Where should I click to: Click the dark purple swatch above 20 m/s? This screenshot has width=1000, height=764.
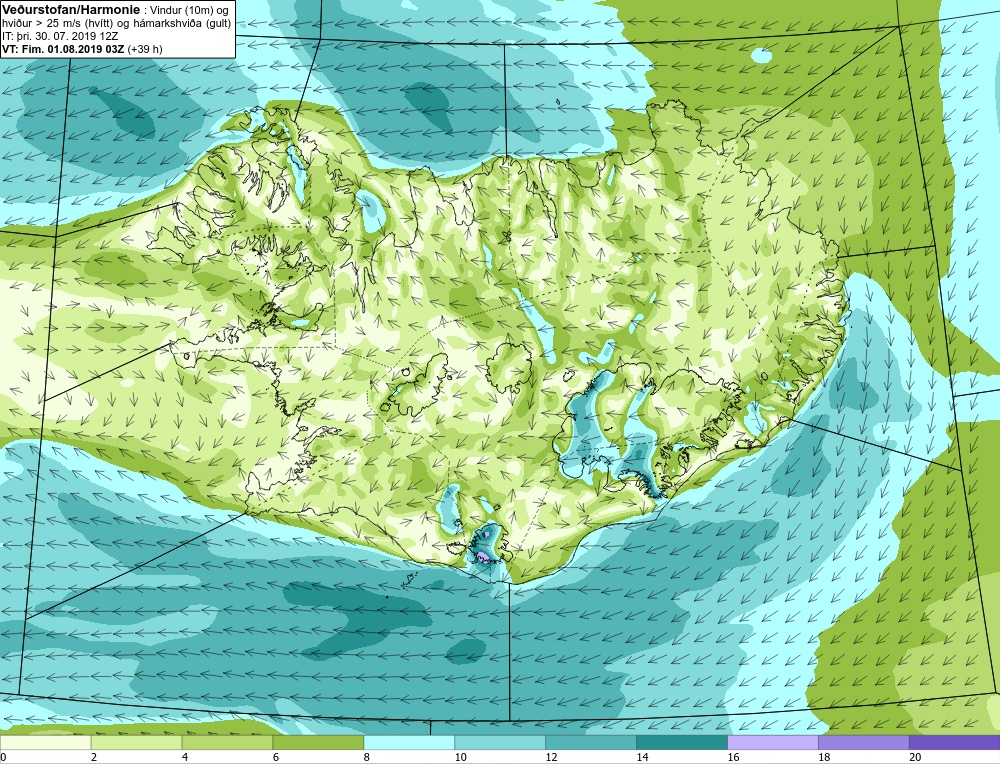954,742
